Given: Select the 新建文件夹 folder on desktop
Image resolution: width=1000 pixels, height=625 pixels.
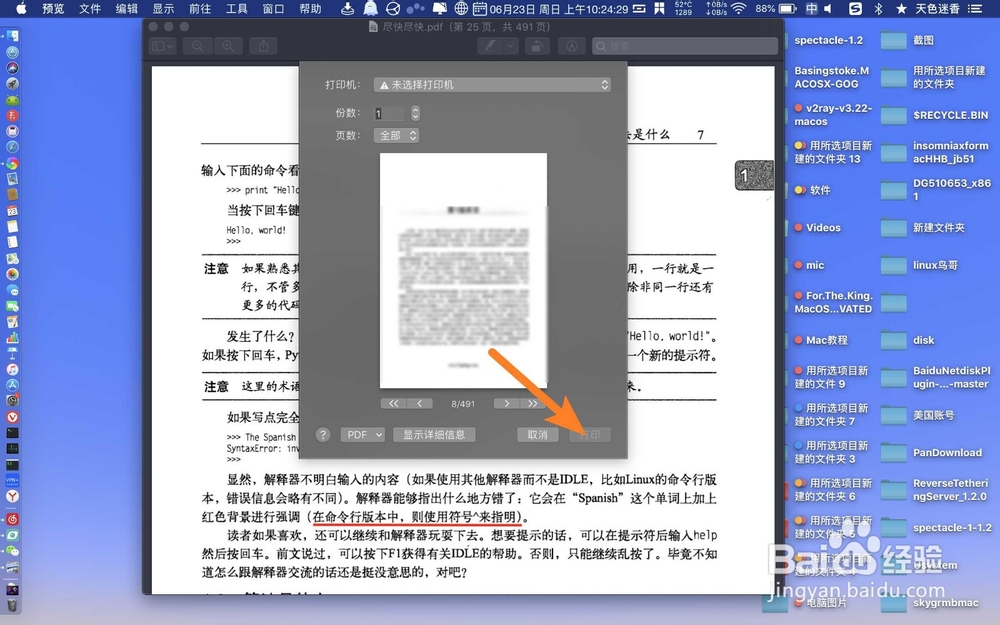Looking at the screenshot, I should pyautogui.click(x=893, y=228).
